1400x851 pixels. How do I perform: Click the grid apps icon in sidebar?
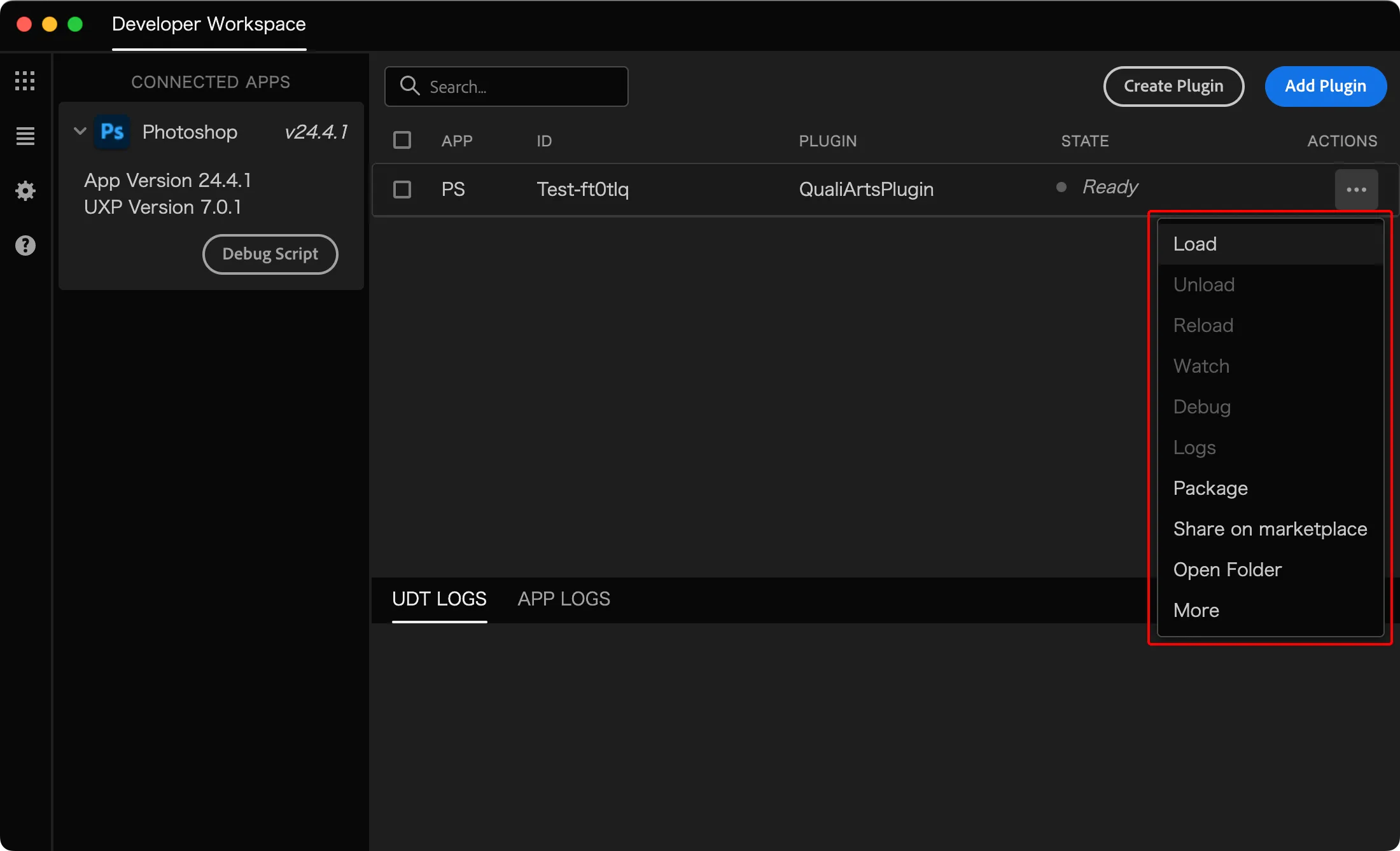coord(25,81)
